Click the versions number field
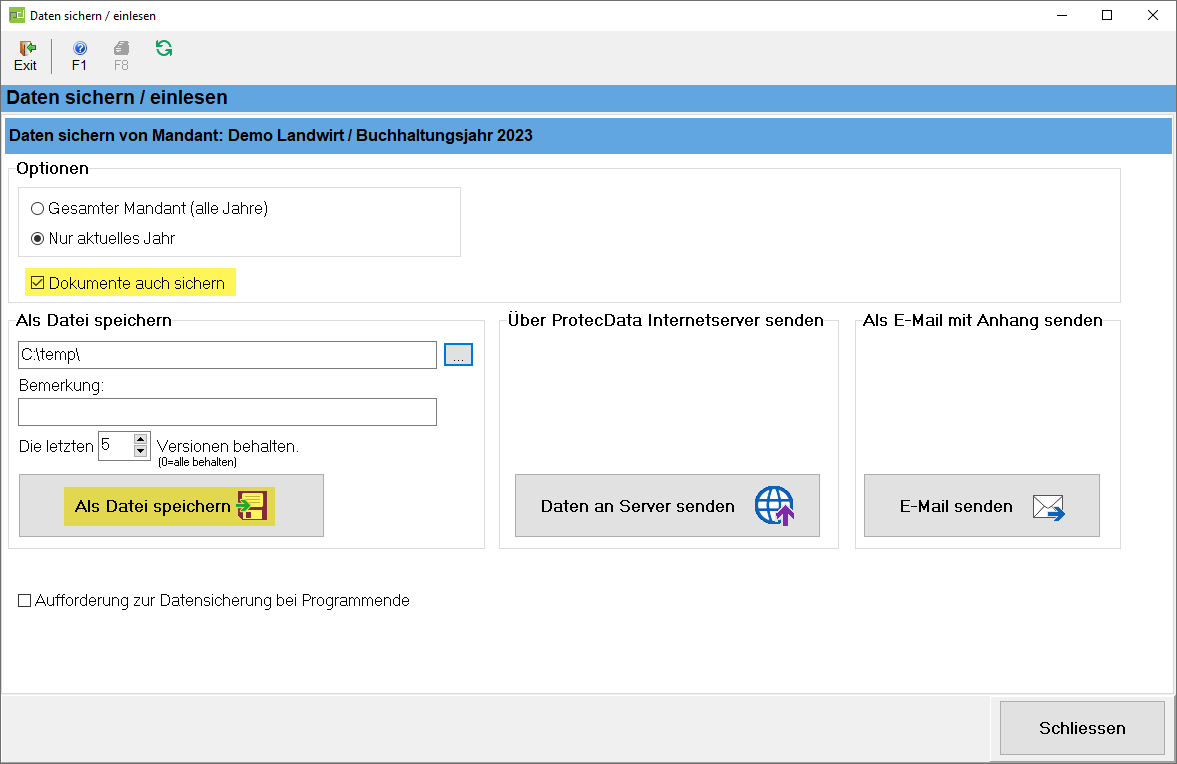1177x764 pixels. [114, 446]
